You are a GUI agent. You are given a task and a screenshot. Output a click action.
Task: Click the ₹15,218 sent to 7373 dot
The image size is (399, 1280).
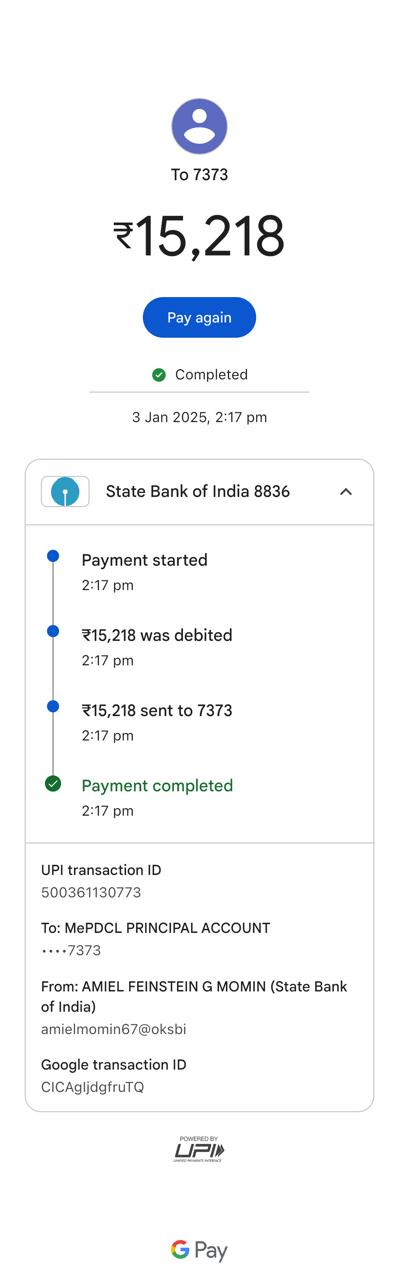53,706
